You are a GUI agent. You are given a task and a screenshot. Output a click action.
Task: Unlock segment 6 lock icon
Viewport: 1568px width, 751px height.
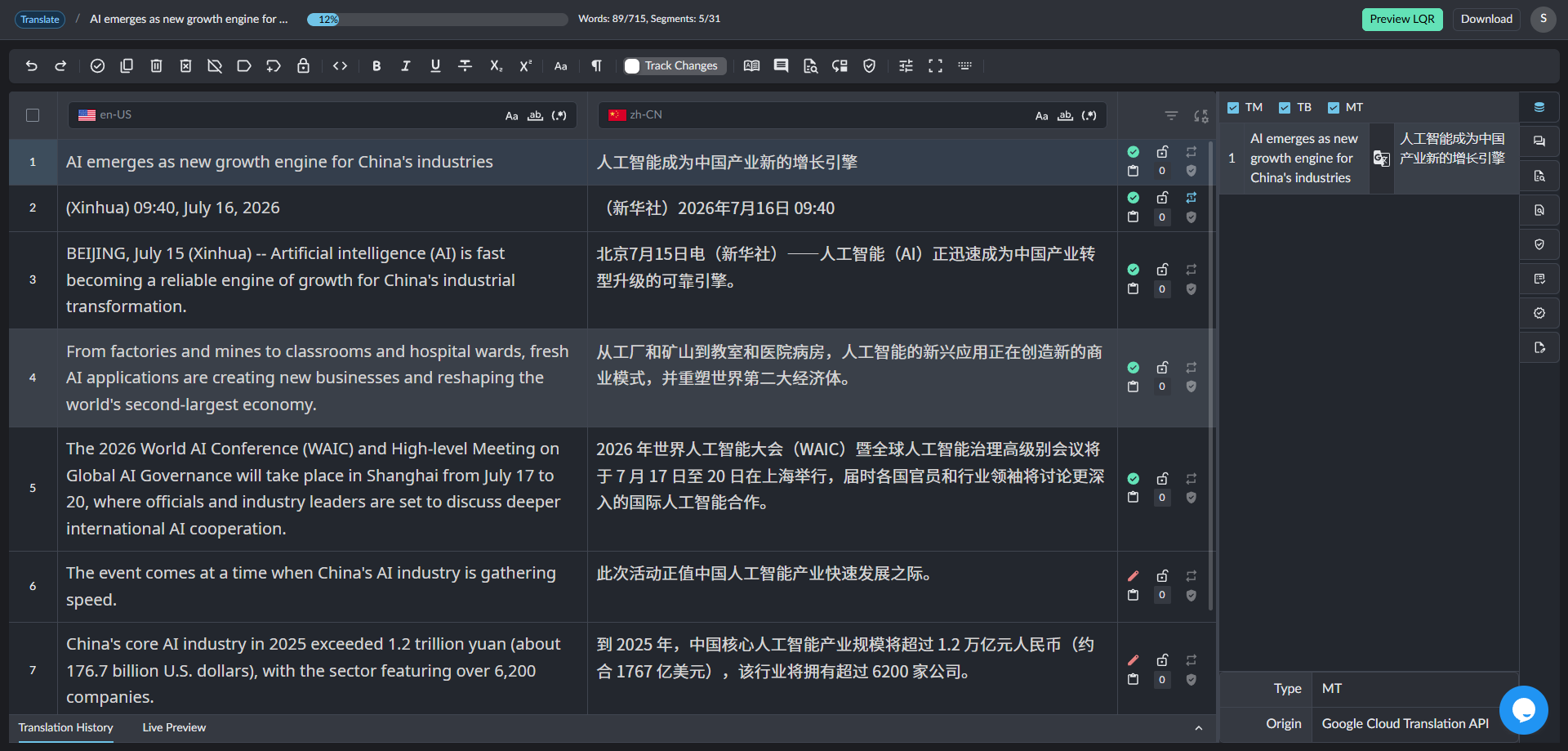click(x=1162, y=576)
